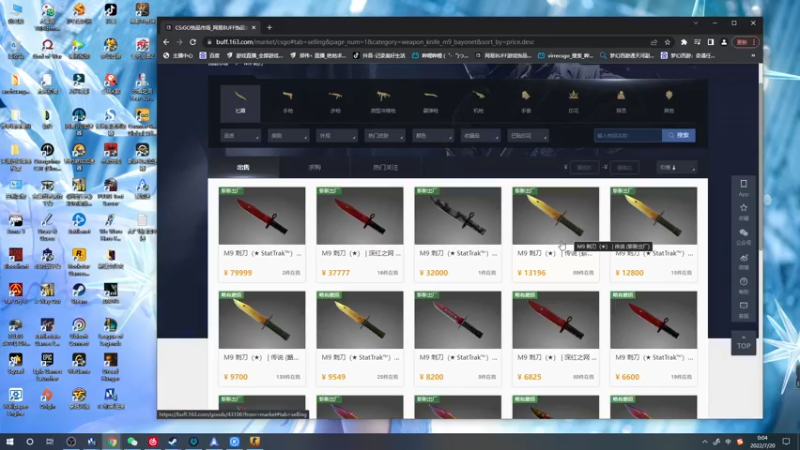Open the App download sidebar icon

743,187
